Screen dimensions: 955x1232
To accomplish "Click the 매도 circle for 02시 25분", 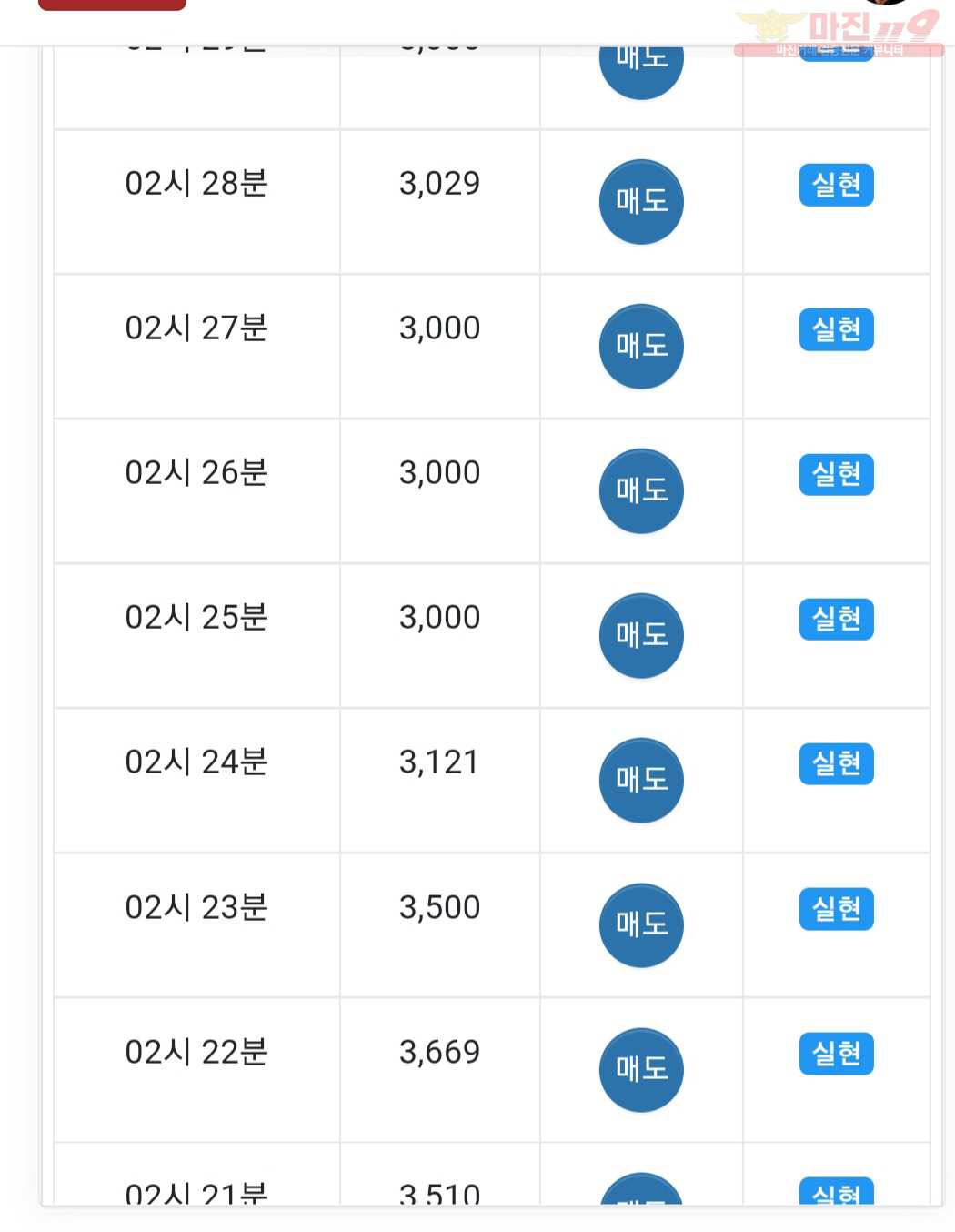I will [641, 636].
